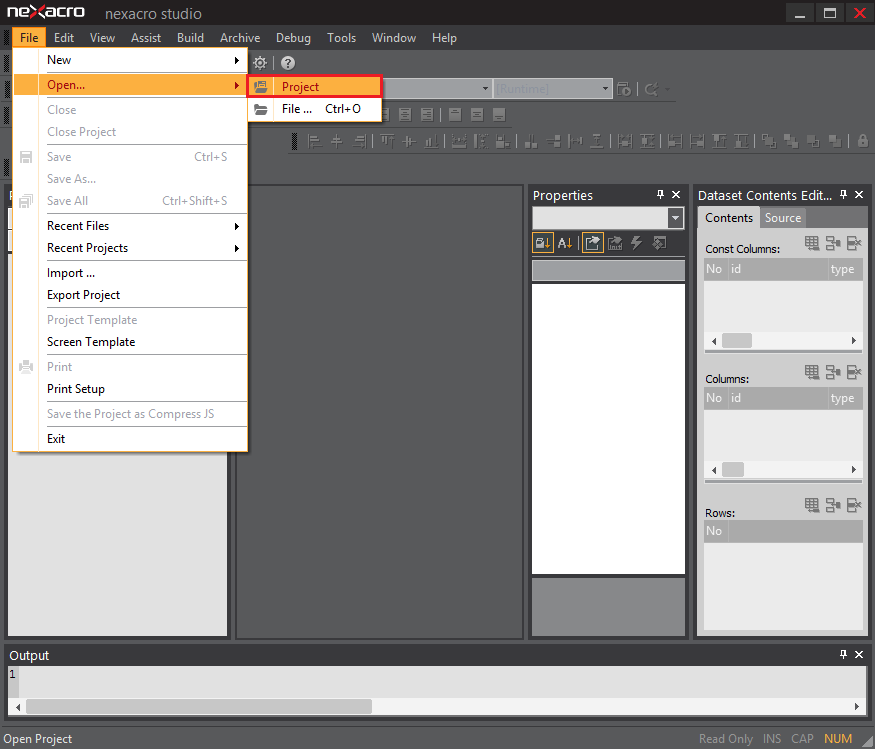Image resolution: width=875 pixels, height=749 pixels.
Task: Delete row icon in Rows section
Action: point(854,505)
